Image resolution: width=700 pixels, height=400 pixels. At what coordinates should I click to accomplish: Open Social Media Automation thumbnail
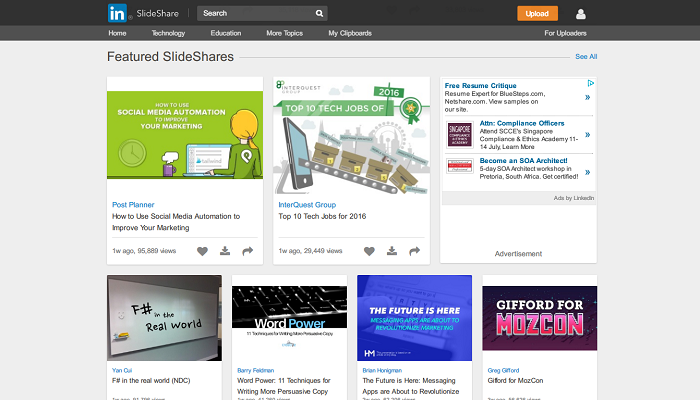tap(185, 135)
